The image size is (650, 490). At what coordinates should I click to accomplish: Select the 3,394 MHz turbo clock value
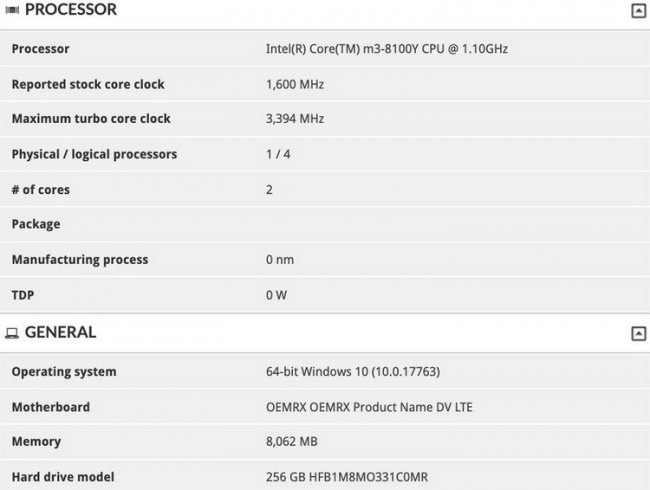[x=295, y=119]
